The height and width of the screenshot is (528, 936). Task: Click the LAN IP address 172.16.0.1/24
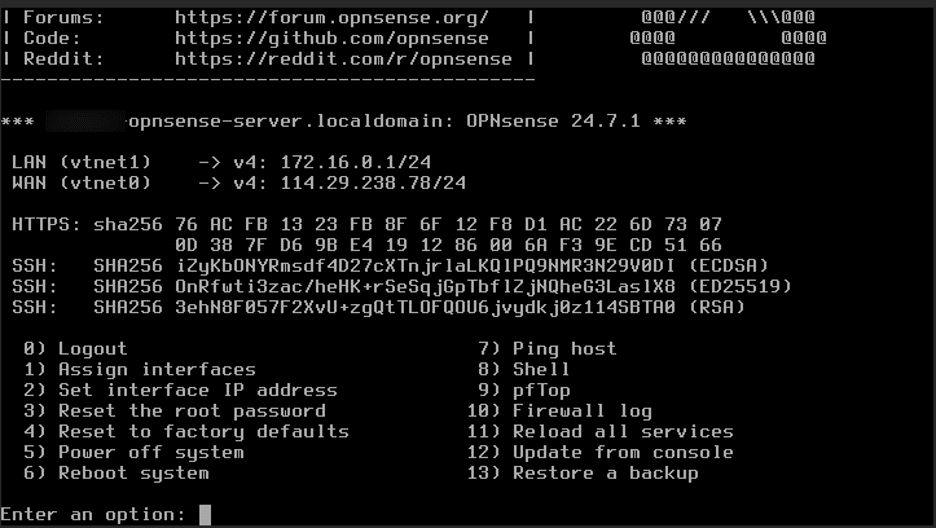pos(356,162)
